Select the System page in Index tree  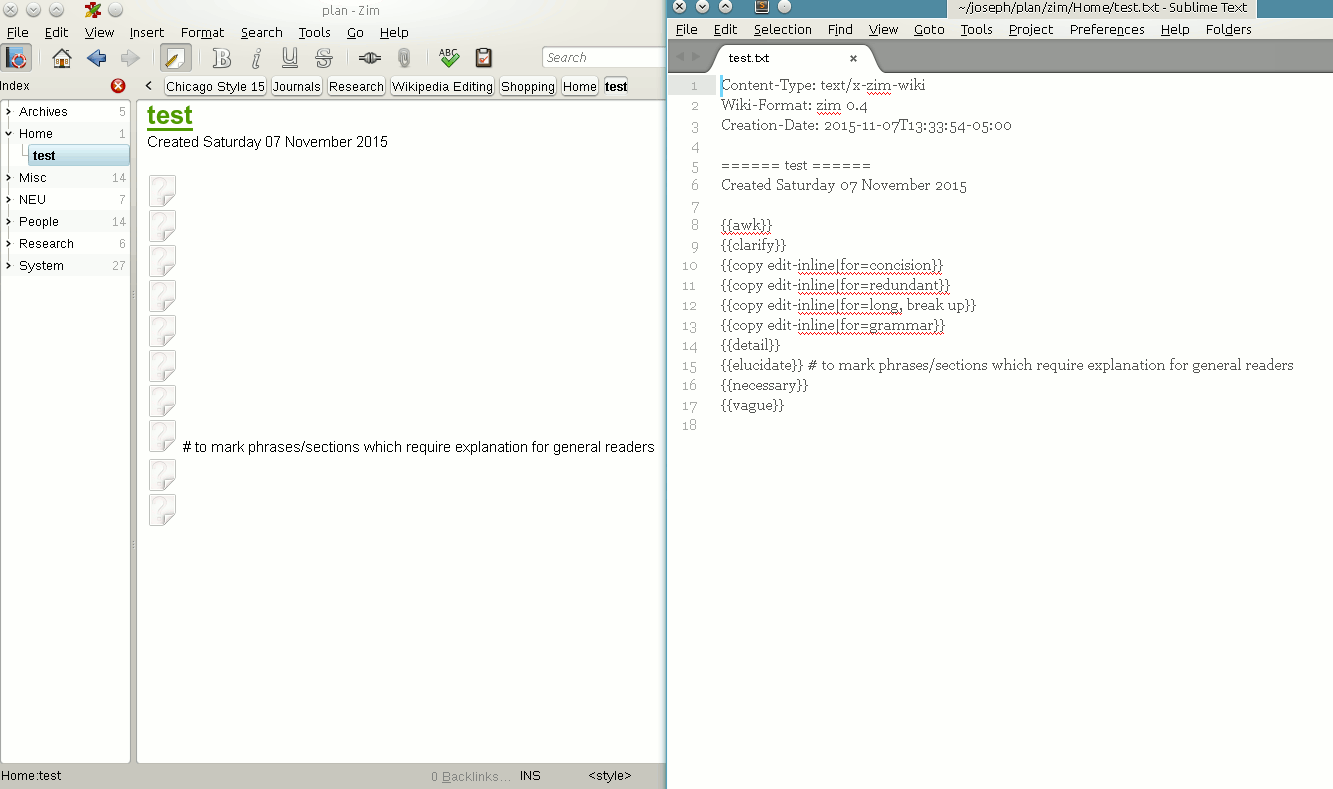point(41,265)
